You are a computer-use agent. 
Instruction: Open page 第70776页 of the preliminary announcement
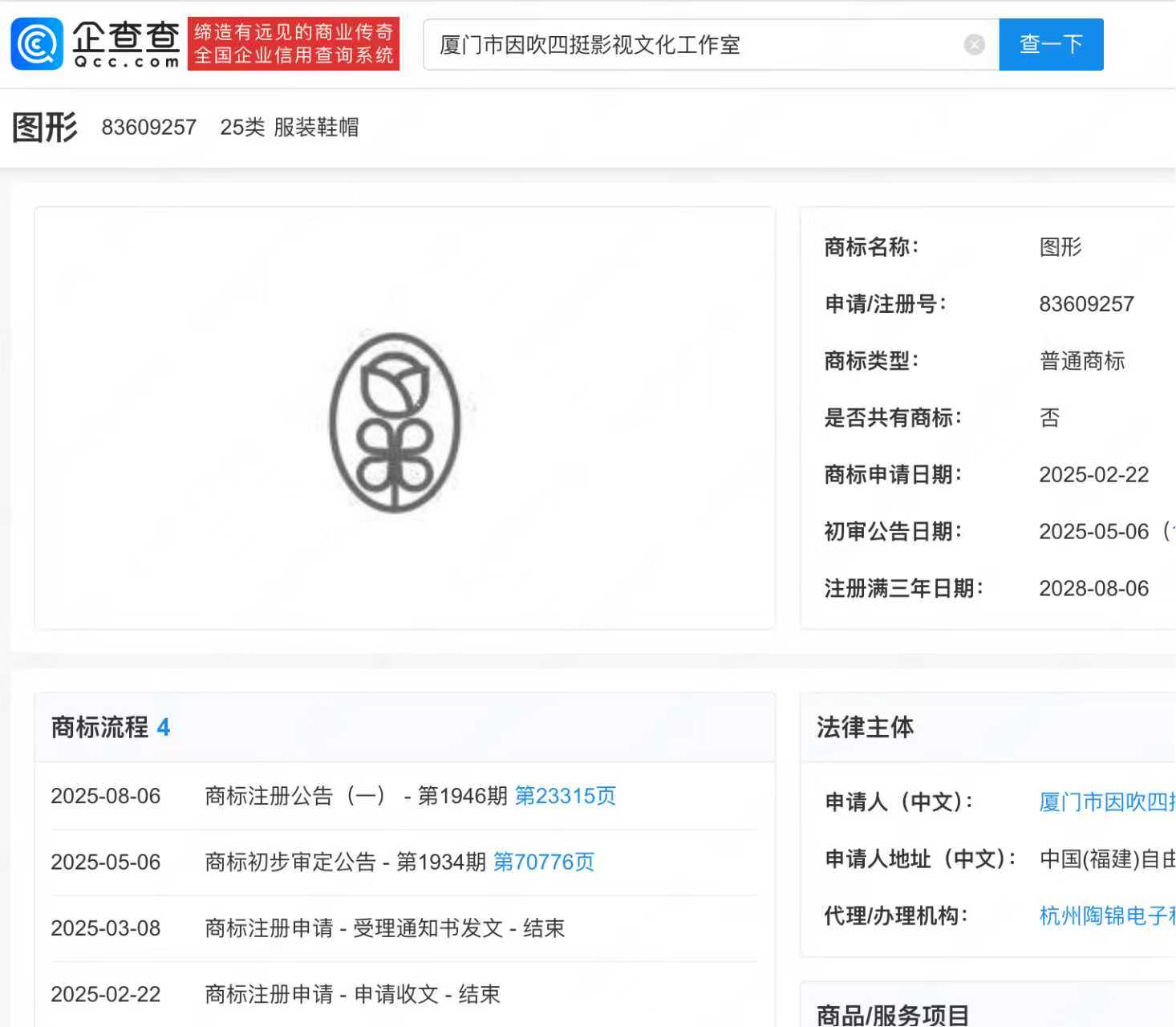coord(543,862)
